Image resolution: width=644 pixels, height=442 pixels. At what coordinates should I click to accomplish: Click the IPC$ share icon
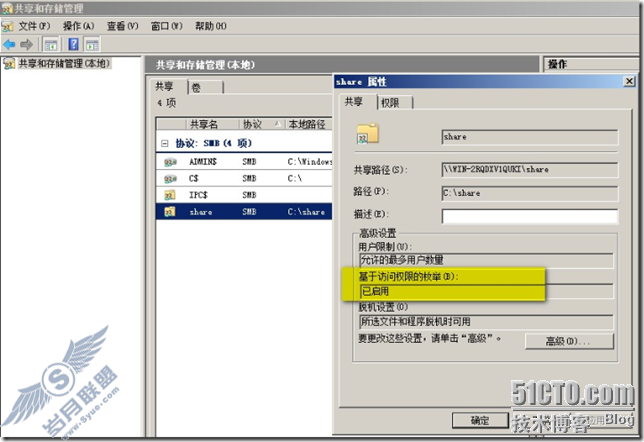pyautogui.click(x=170, y=195)
